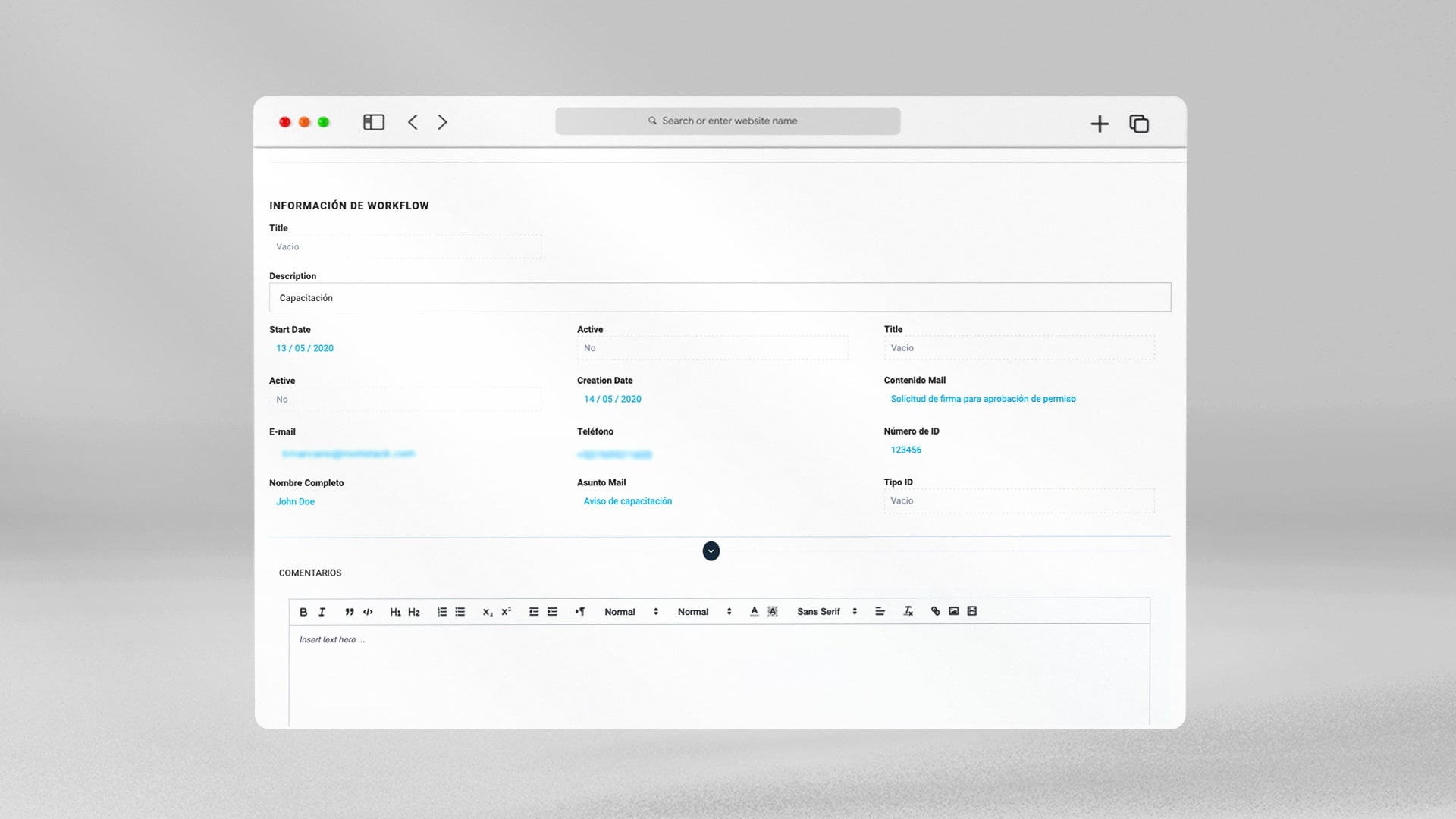
Task: Toggle the browser sidebar
Action: tap(374, 122)
